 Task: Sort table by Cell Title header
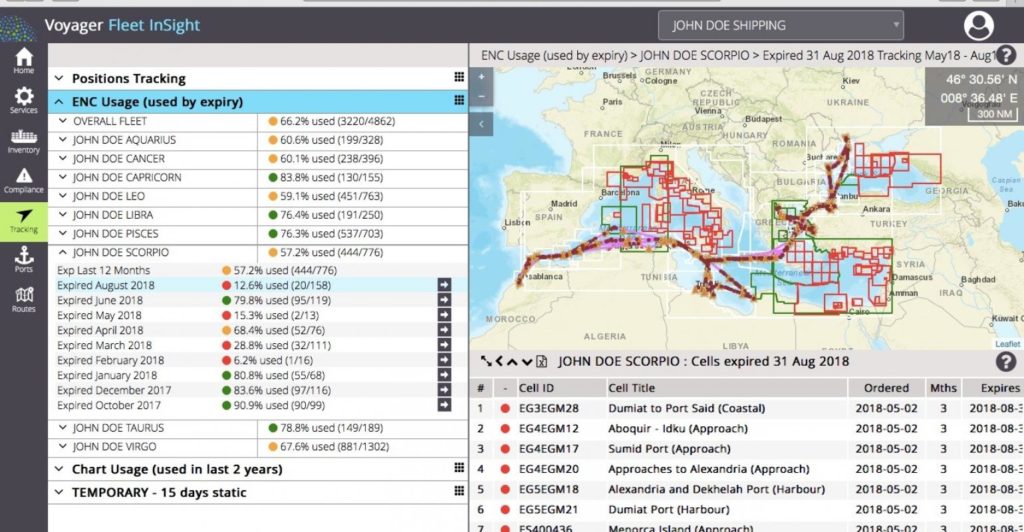(631, 388)
